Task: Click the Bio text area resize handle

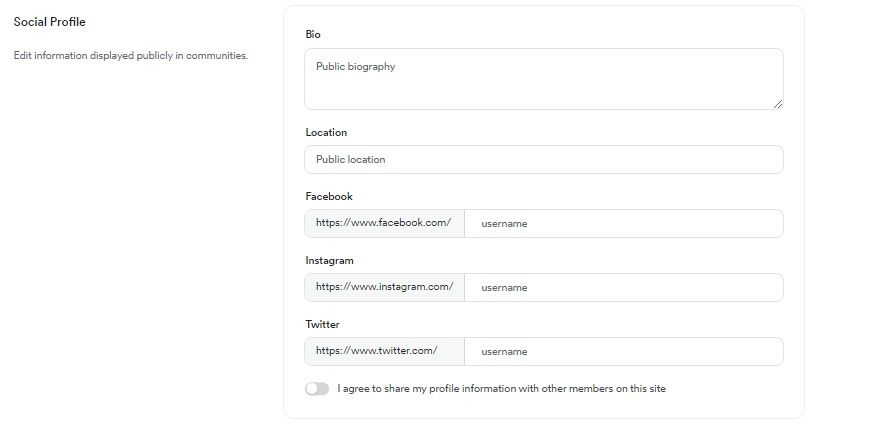Action: pyautogui.click(x=777, y=103)
